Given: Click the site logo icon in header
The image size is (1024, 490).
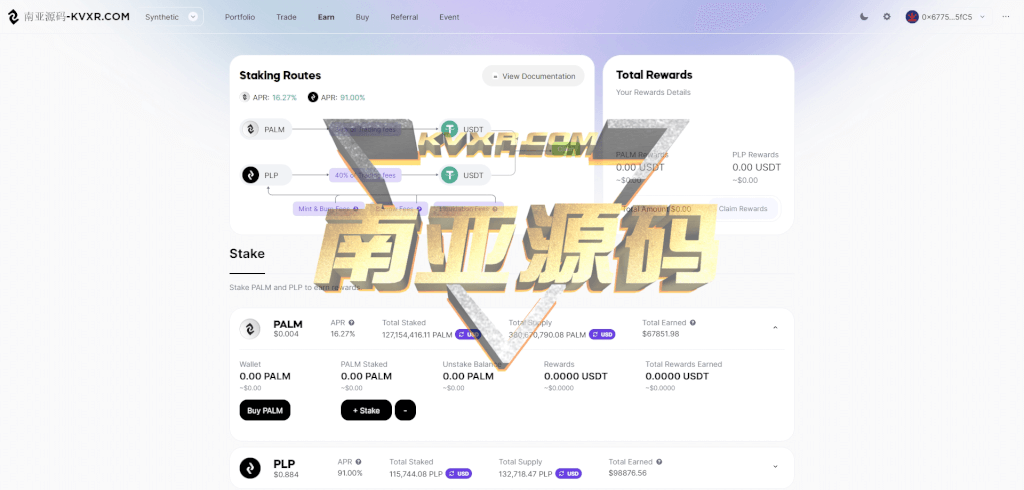Looking at the screenshot, I should [13, 17].
